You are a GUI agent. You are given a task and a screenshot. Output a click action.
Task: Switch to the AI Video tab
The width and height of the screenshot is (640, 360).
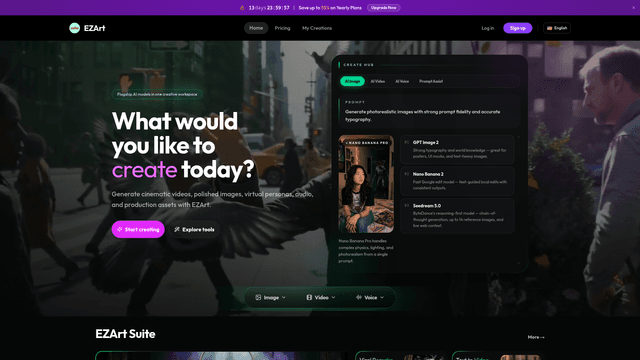(x=378, y=81)
